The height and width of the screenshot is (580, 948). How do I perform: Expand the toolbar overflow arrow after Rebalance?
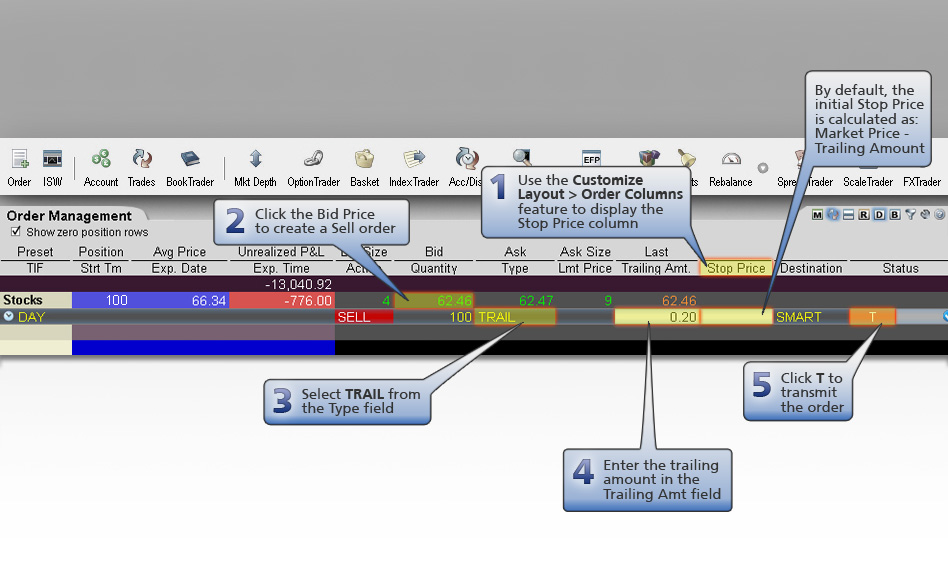coord(763,168)
